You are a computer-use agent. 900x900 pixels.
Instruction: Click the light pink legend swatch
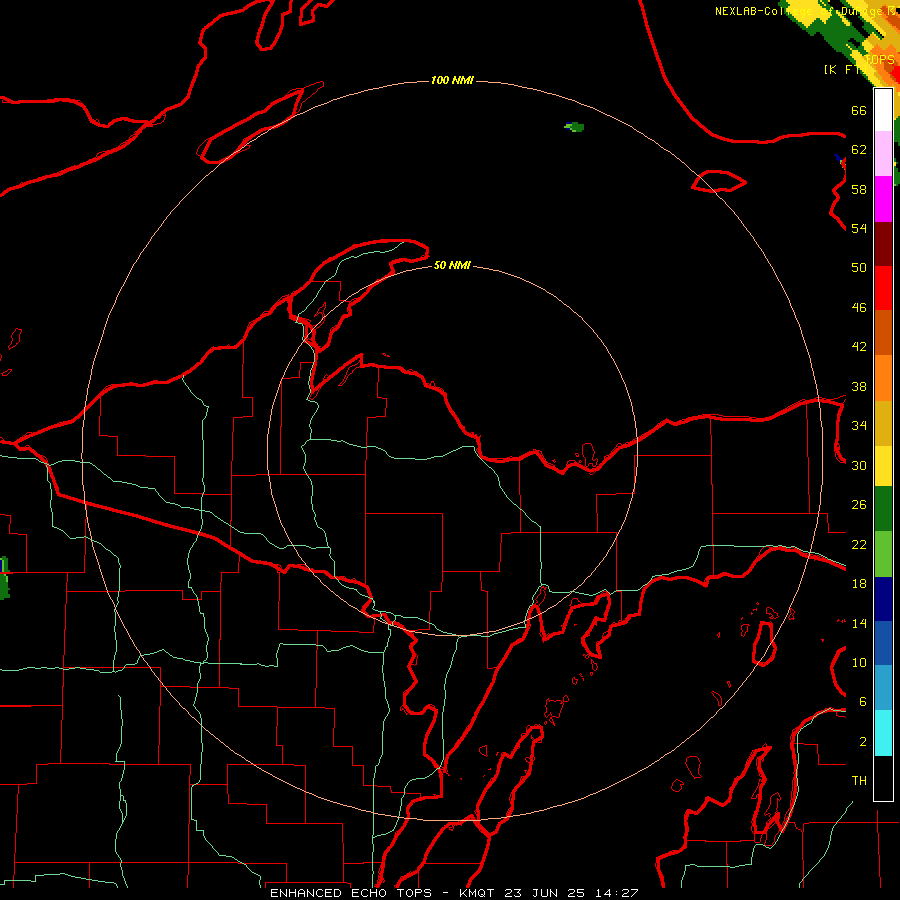pyautogui.click(x=883, y=154)
